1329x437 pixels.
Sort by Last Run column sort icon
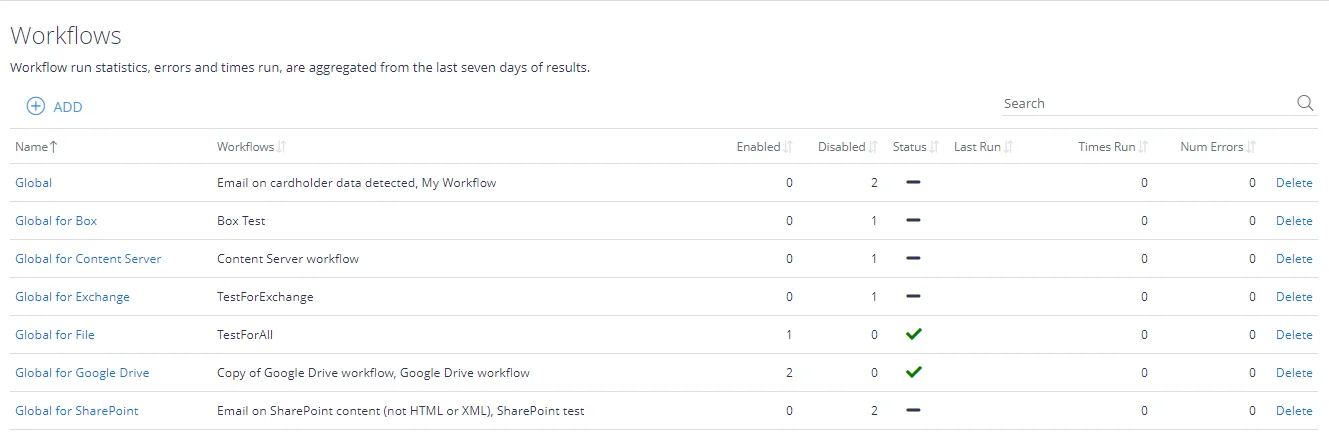(x=1008, y=147)
